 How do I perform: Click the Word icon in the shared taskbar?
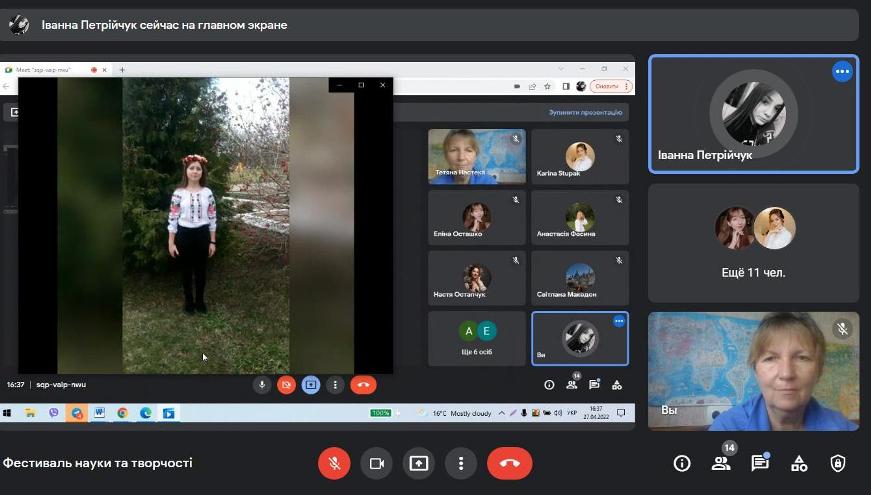pyautogui.click(x=99, y=412)
